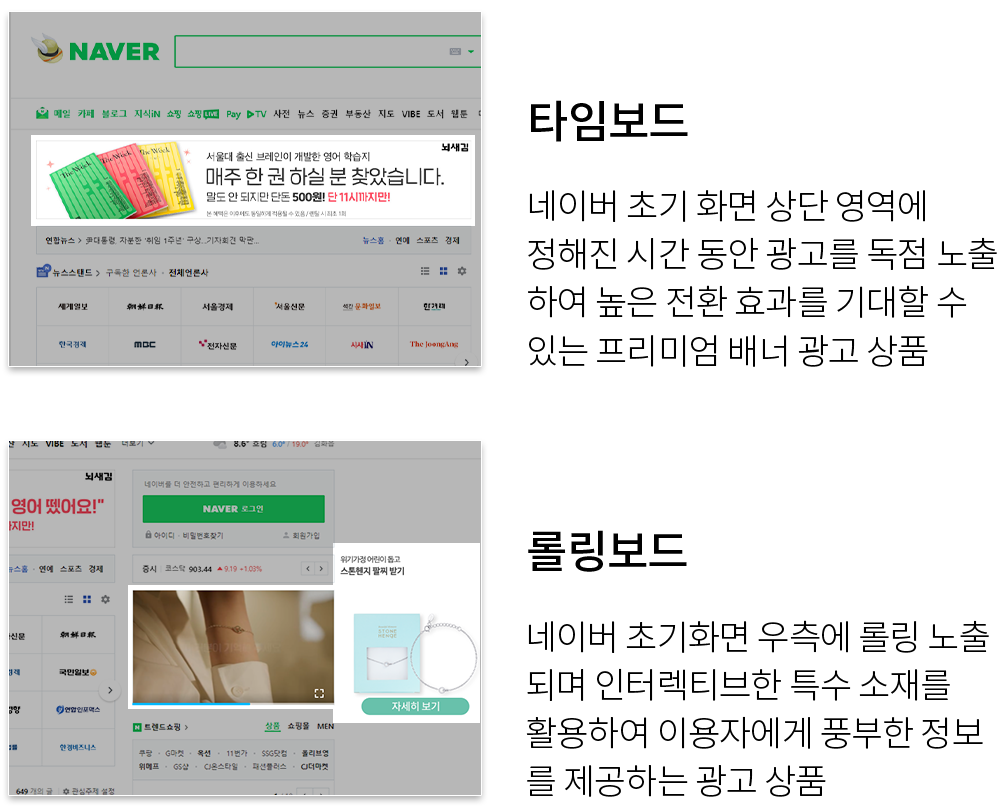Image resolution: width=1000 pixels, height=809 pixels.
Task: Focus the green-bordered NAVER search field
Action: [x=327, y=52]
